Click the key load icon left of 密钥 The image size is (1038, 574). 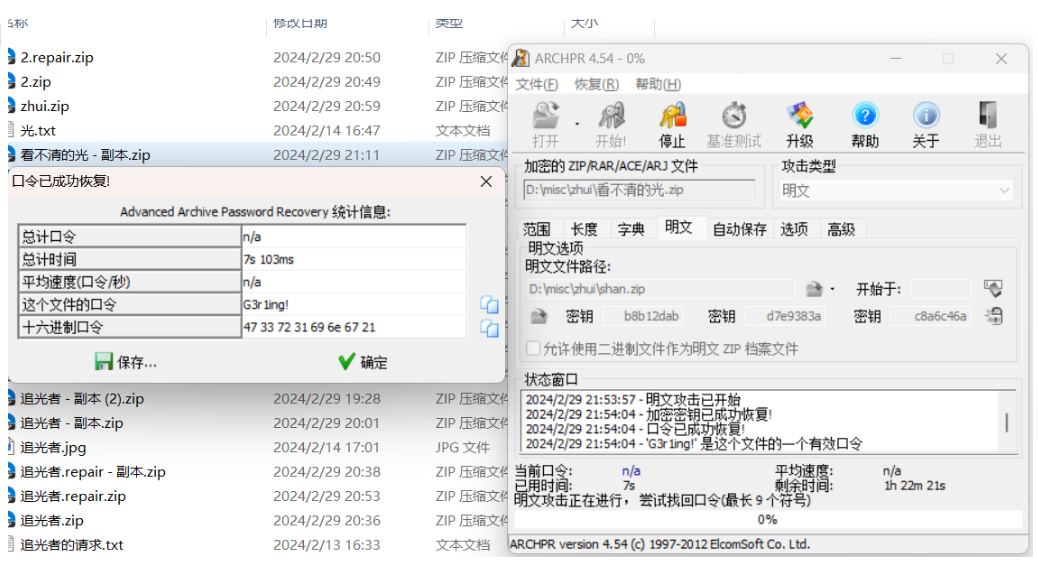point(539,316)
